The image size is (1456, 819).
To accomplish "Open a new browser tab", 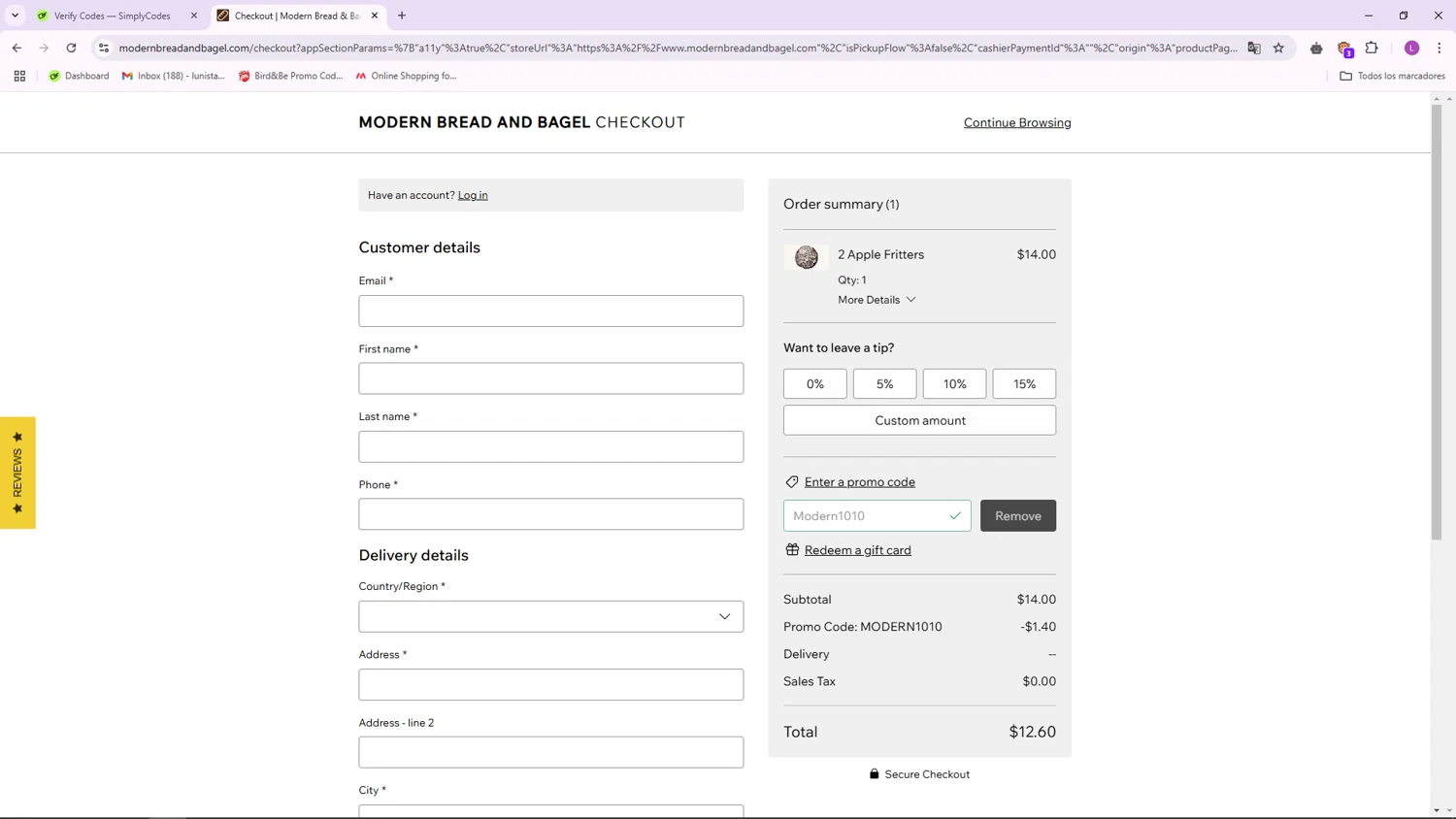I will [402, 16].
